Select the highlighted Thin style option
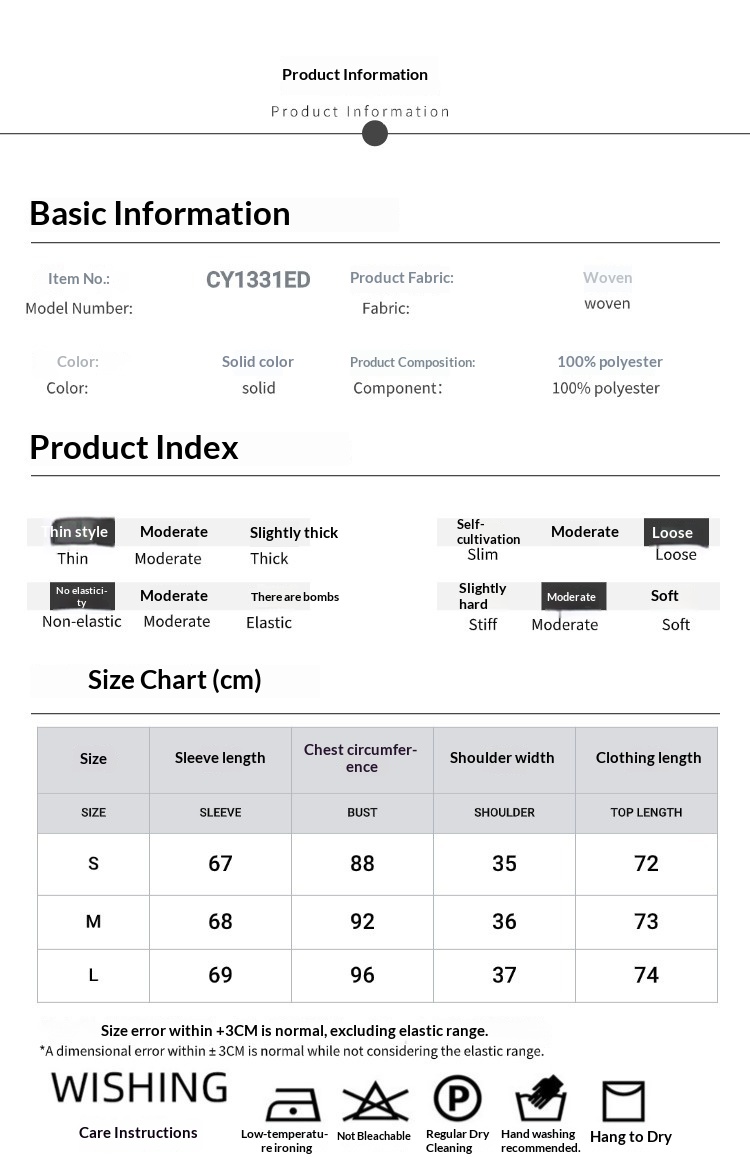 (78, 532)
